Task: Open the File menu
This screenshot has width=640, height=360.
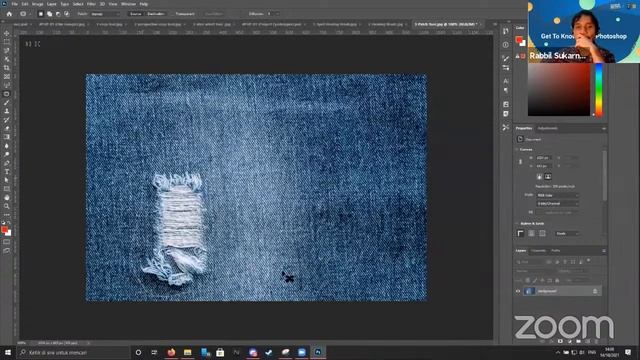Action: coord(15,4)
